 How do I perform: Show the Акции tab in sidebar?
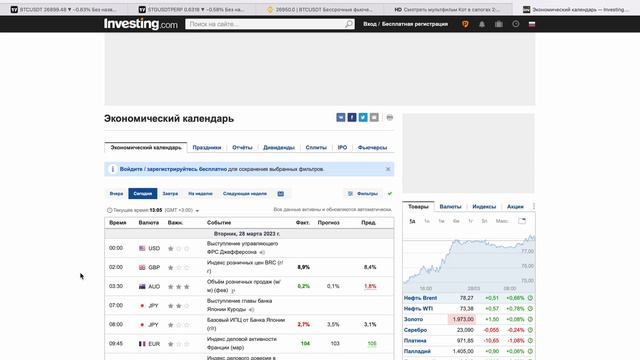point(515,207)
